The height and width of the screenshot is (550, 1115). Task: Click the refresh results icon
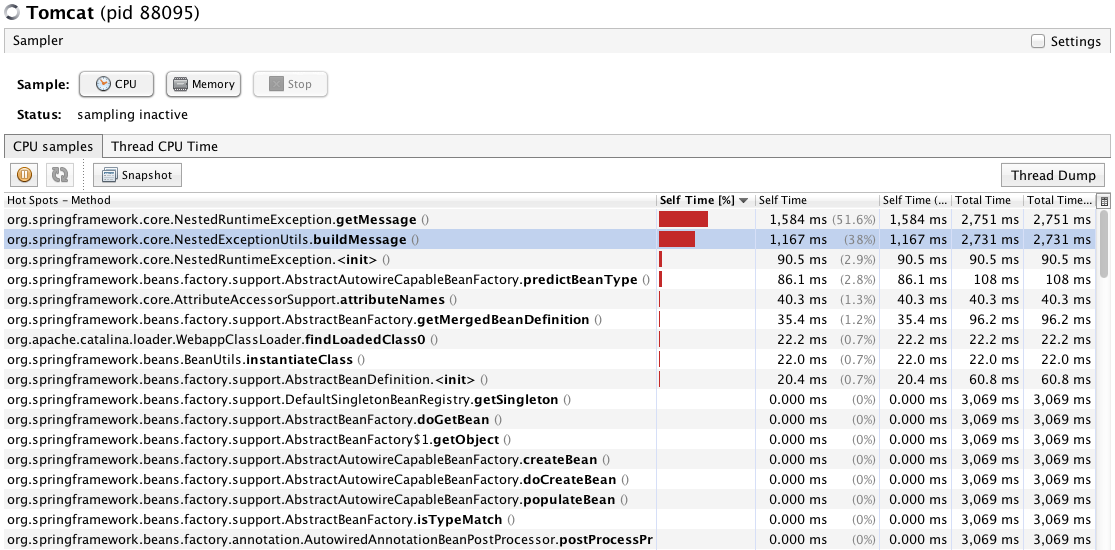(60, 175)
